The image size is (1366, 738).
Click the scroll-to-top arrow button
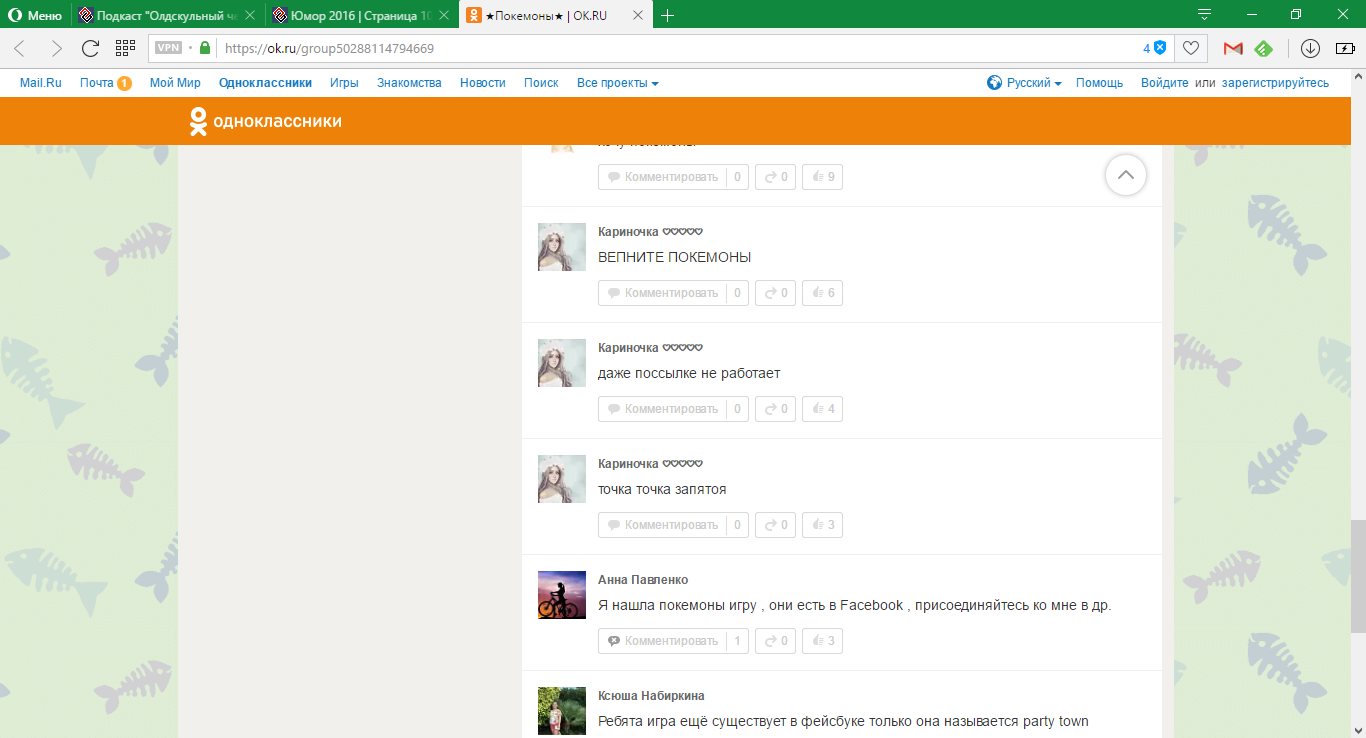[1126, 175]
